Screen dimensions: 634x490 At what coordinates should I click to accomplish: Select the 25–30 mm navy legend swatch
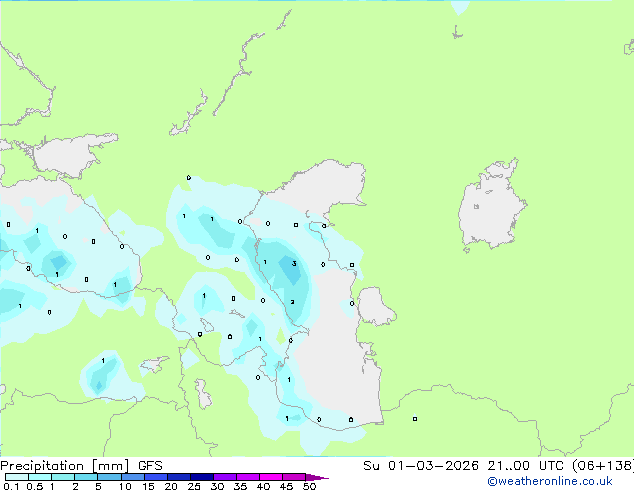pyautogui.click(x=202, y=477)
